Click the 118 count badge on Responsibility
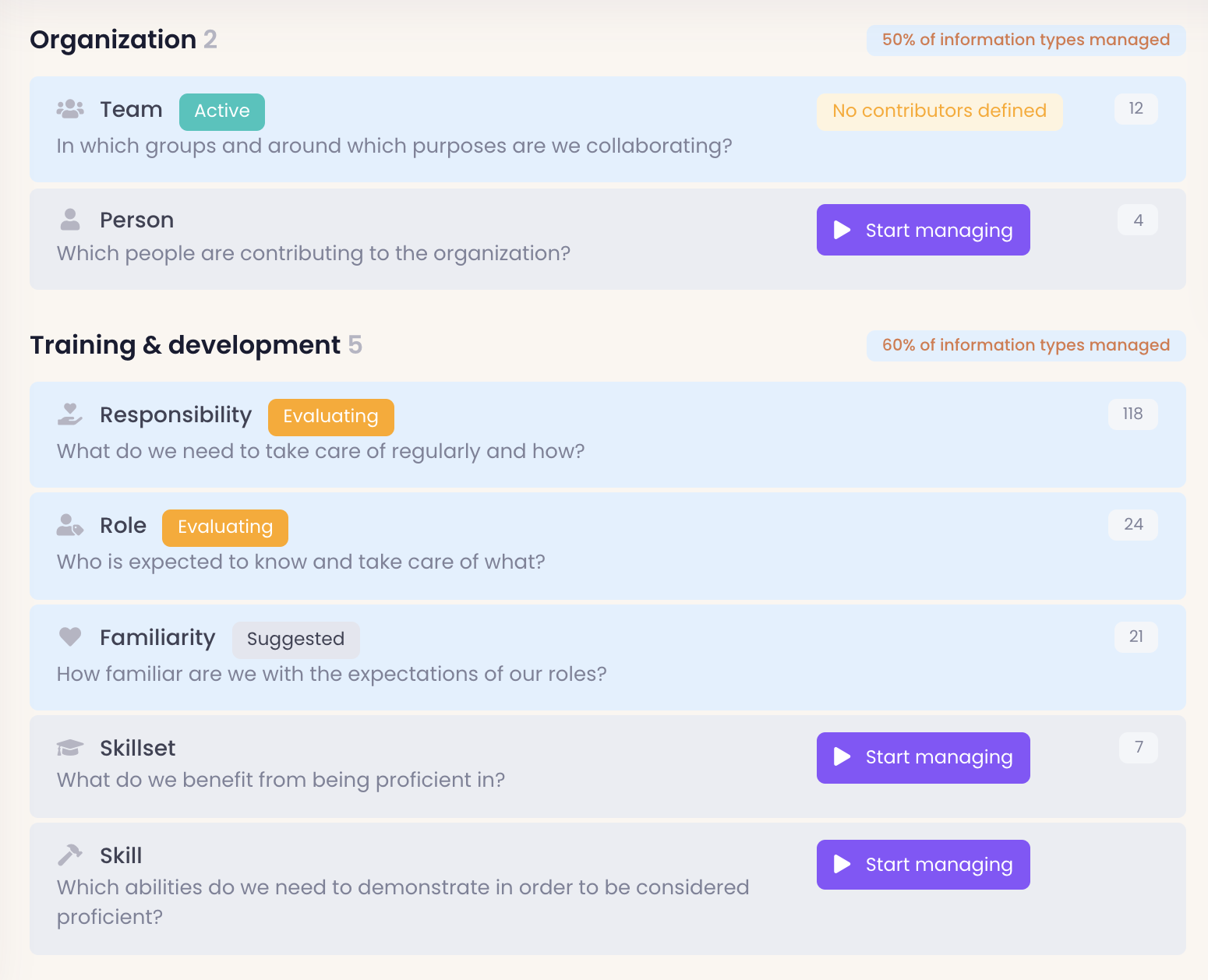This screenshot has height=980, width=1208. (x=1132, y=414)
